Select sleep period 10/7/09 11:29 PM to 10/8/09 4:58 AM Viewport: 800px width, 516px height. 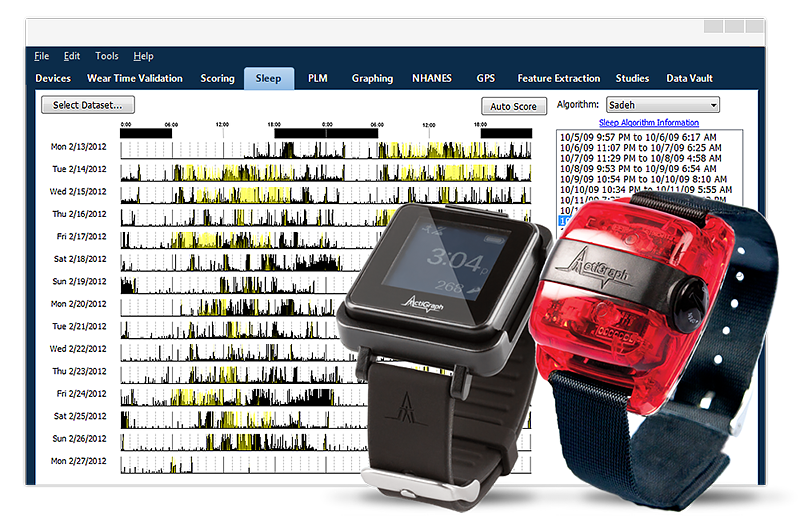(640, 158)
